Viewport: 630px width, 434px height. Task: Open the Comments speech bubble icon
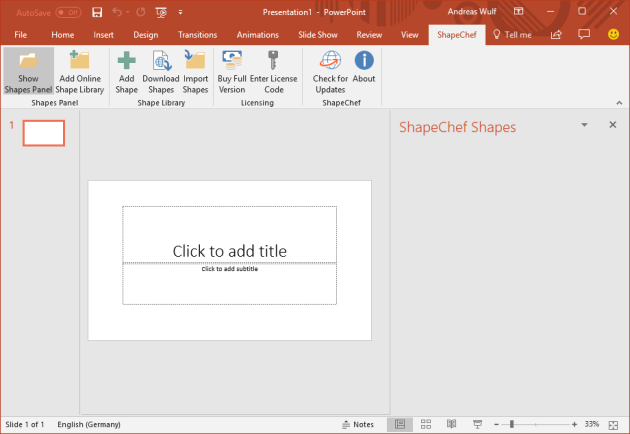click(584, 34)
